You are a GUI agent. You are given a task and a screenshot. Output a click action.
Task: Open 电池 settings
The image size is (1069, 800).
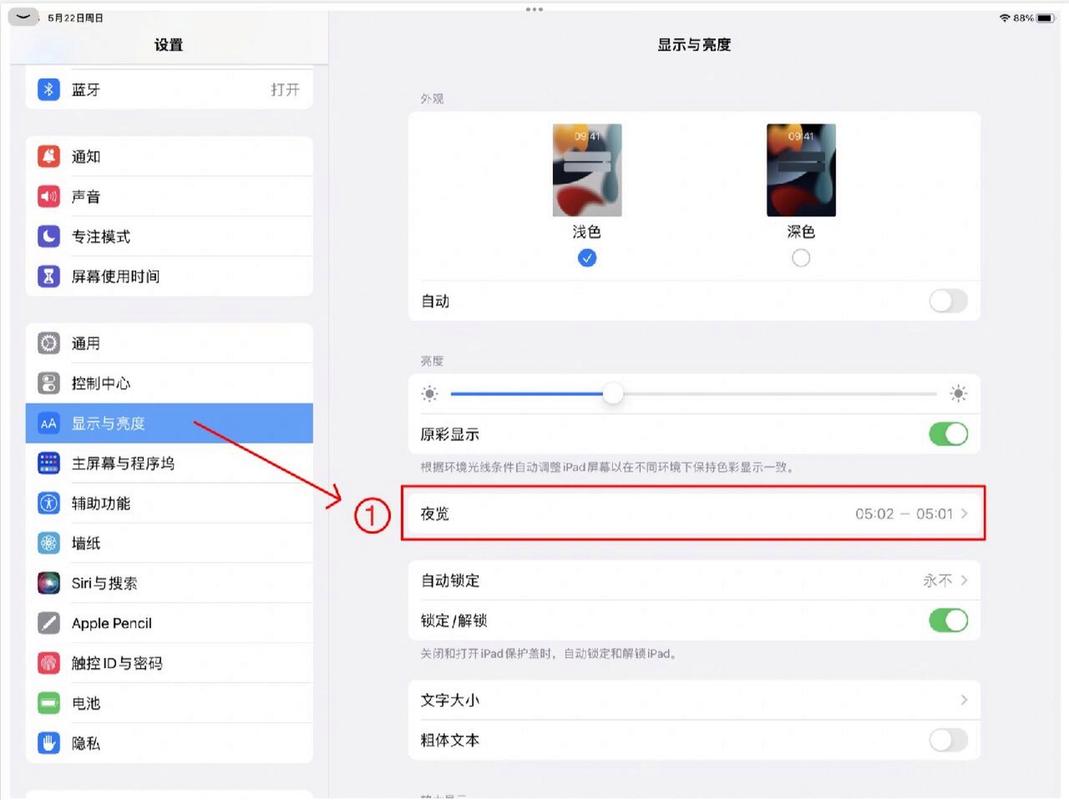tap(169, 703)
